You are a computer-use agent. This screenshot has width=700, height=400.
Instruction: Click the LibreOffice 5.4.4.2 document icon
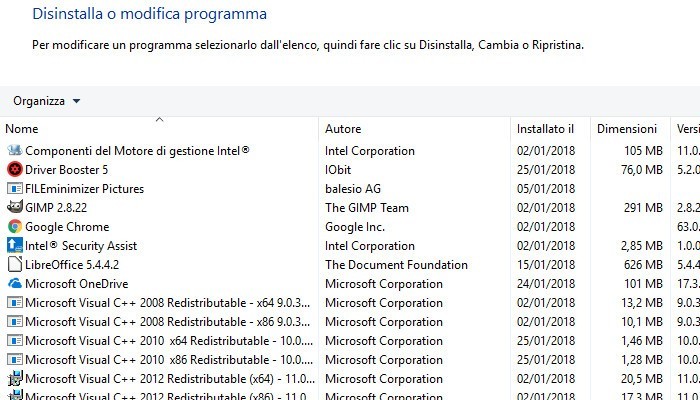(14, 265)
